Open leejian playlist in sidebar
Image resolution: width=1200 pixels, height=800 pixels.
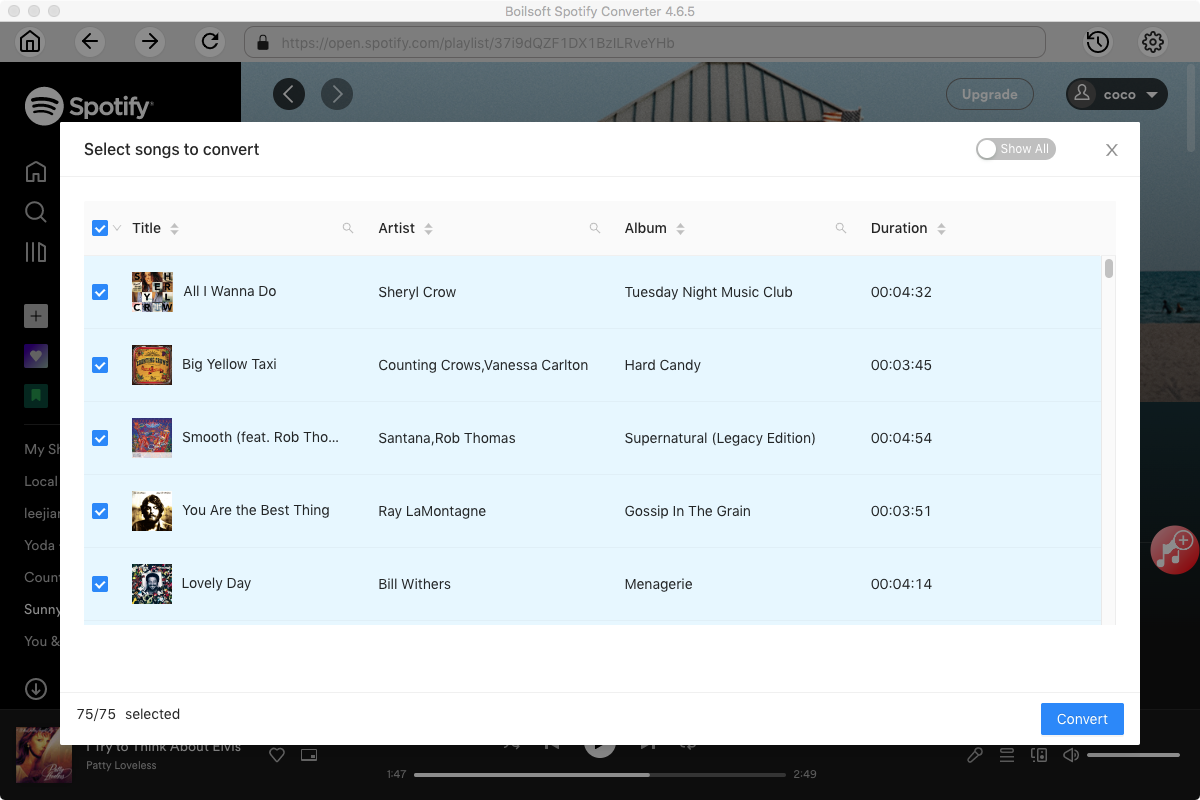point(42,513)
